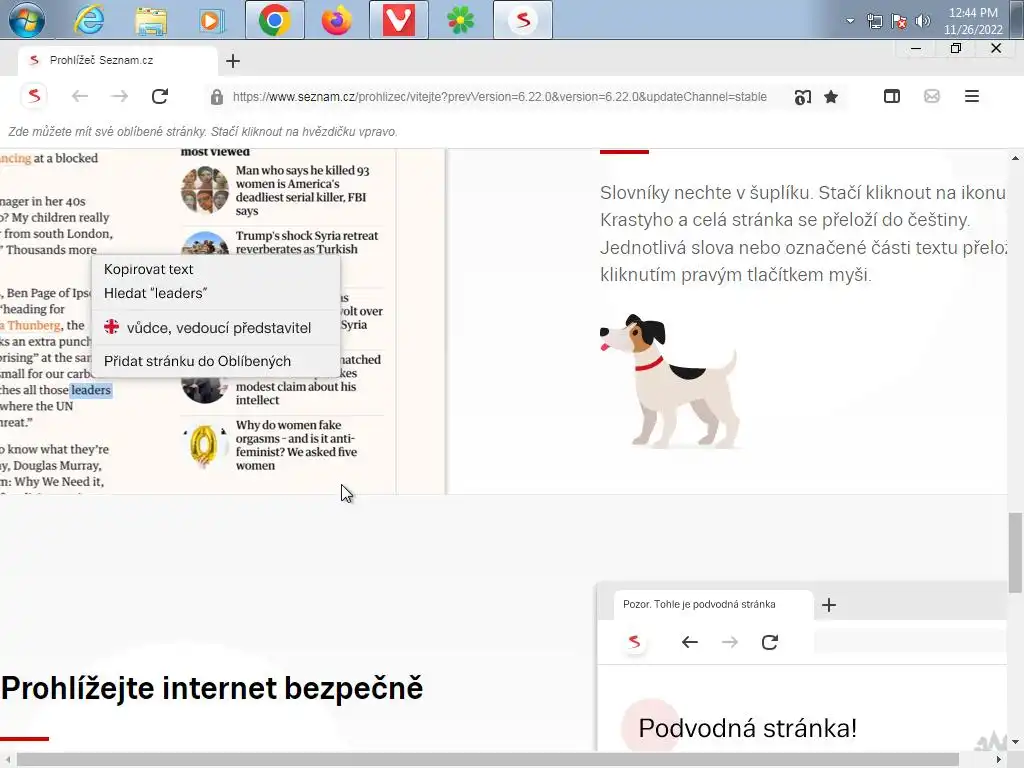Switch to Vivaldi browser in taskbar
The height and width of the screenshot is (768, 1024).
[398, 20]
